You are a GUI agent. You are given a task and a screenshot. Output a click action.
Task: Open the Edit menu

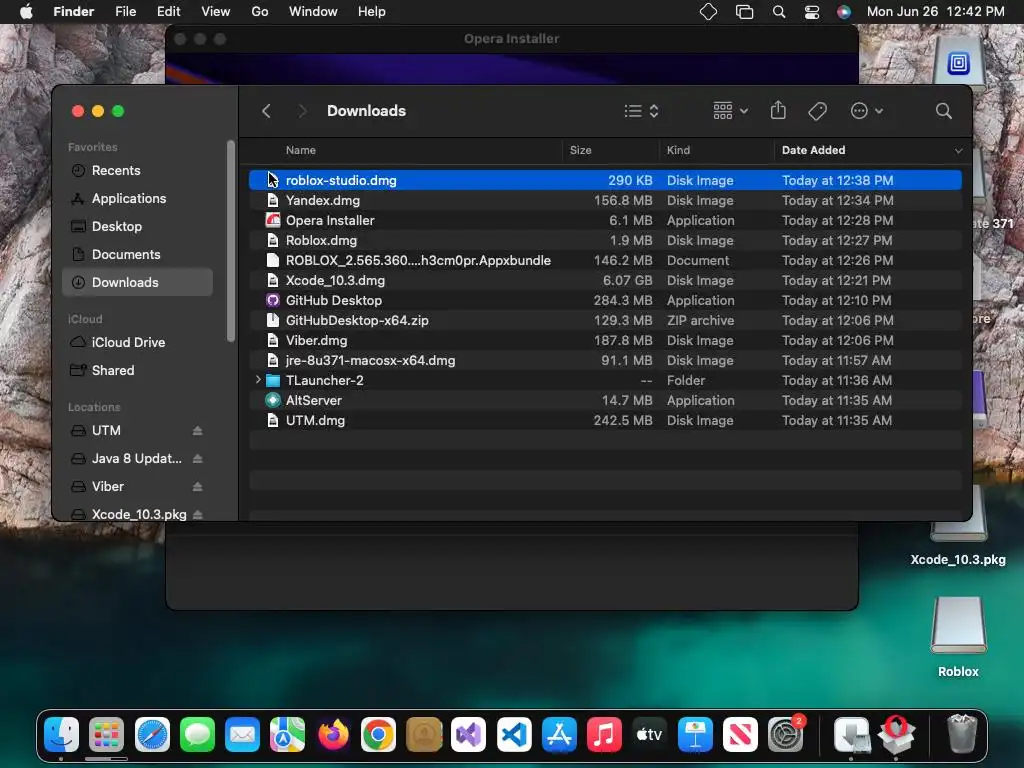(168, 11)
